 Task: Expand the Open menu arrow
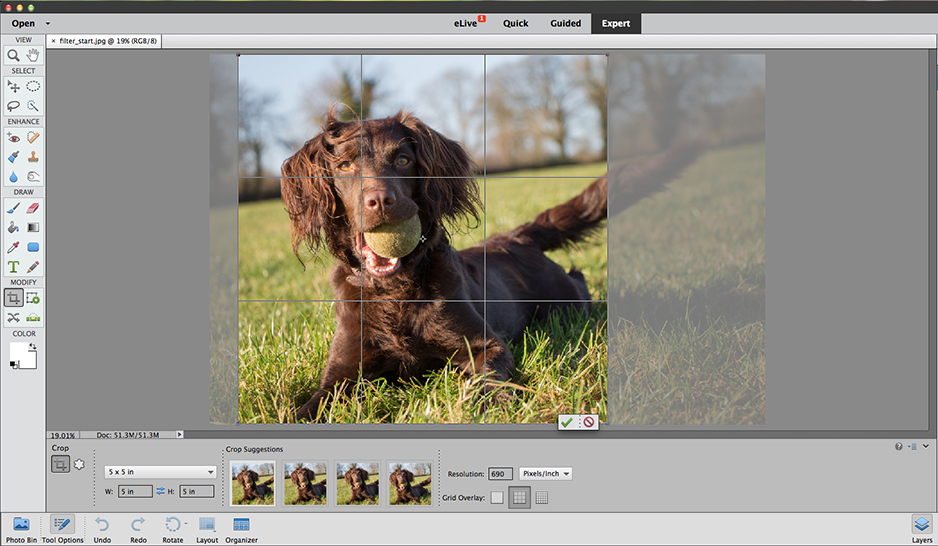click(x=48, y=24)
